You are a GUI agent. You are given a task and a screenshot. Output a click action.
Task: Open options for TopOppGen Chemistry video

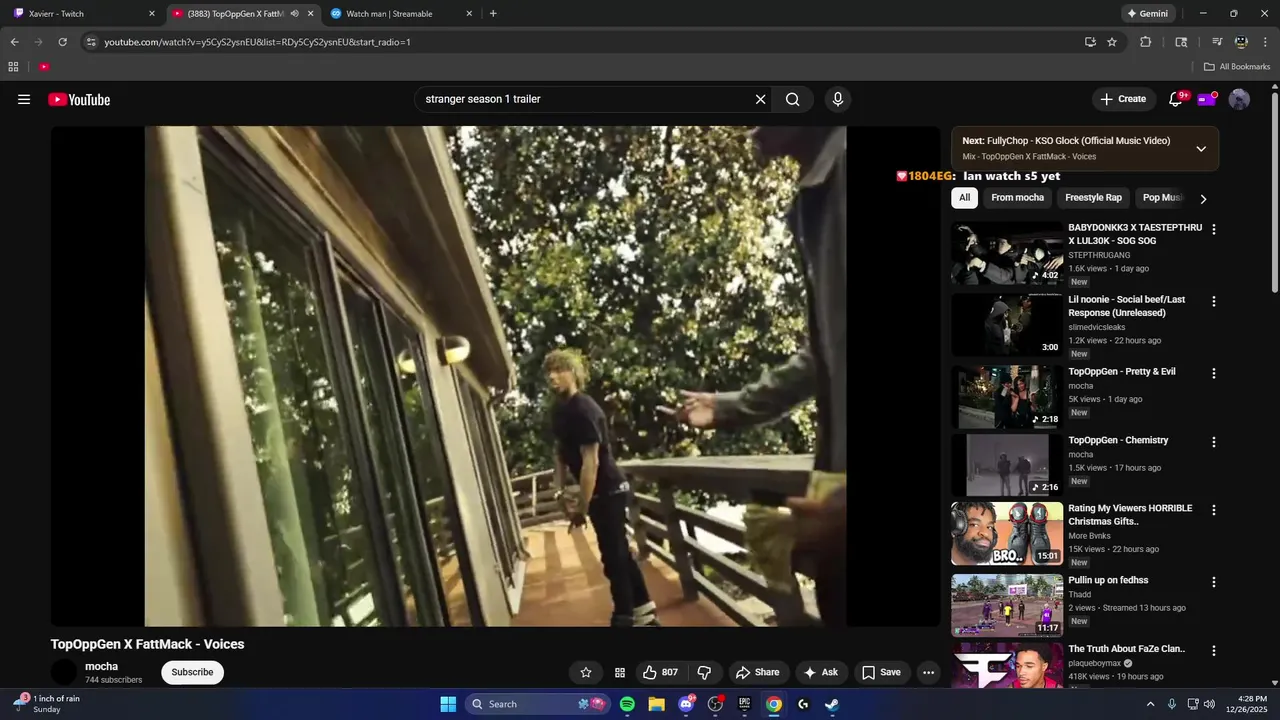point(1214,442)
